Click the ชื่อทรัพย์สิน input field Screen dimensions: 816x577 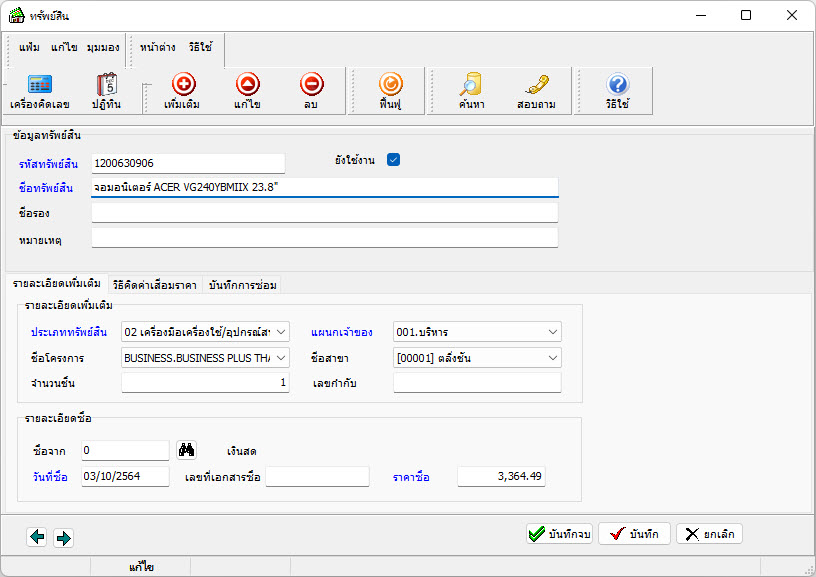pyautogui.click(x=325, y=187)
